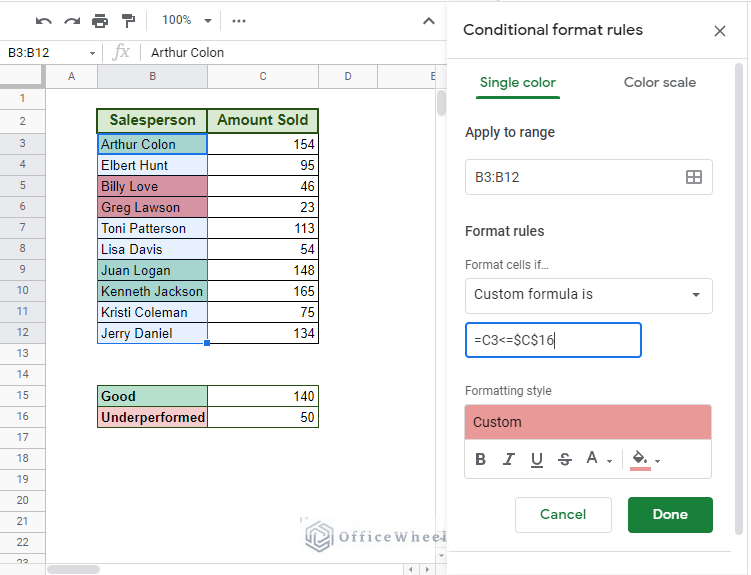
Task: Toggle Bold in formatting style
Action: click(x=481, y=459)
